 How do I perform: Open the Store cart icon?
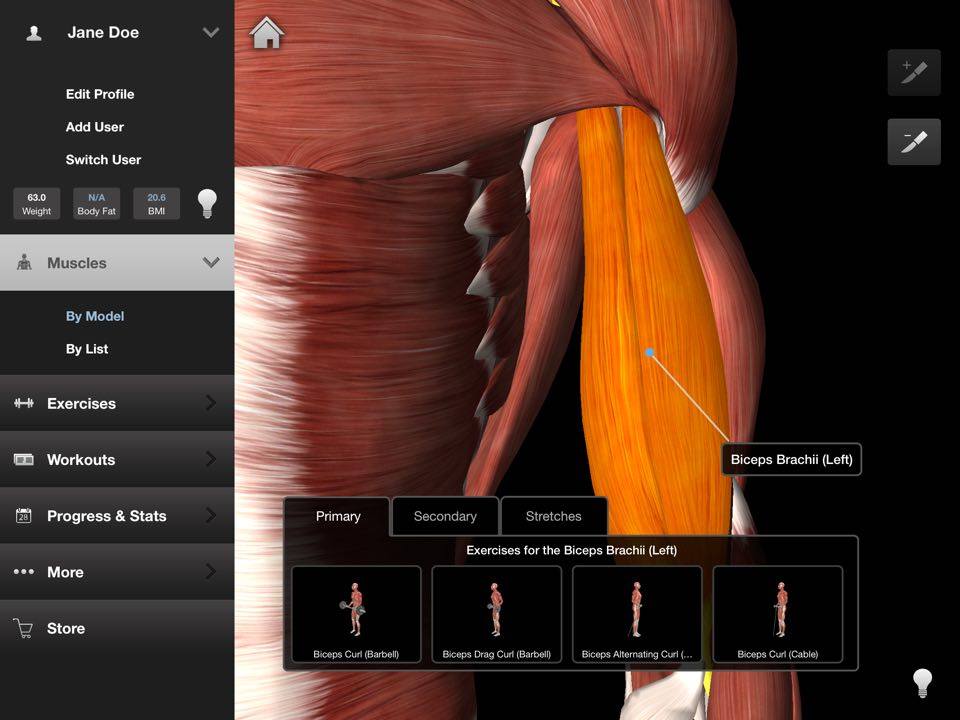[x=23, y=628]
